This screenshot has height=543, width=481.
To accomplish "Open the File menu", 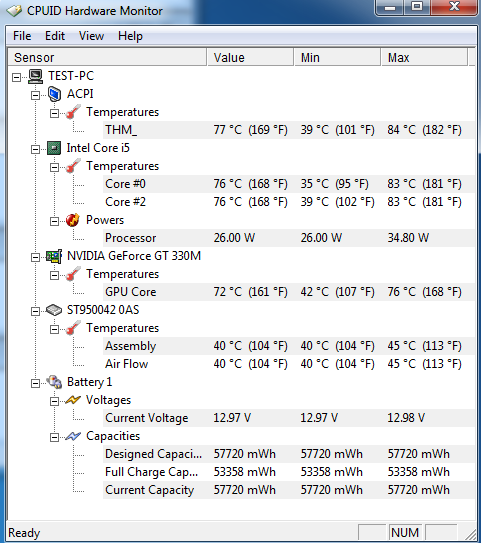I will tap(22, 36).
